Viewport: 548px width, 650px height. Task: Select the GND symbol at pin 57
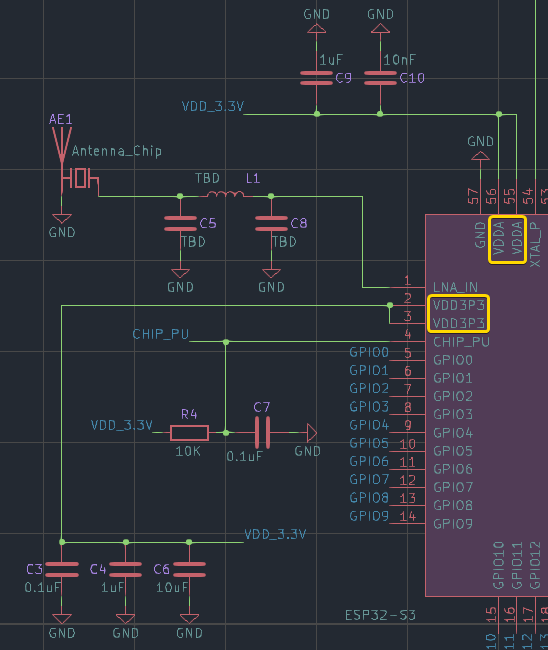click(x=480, y=148)
